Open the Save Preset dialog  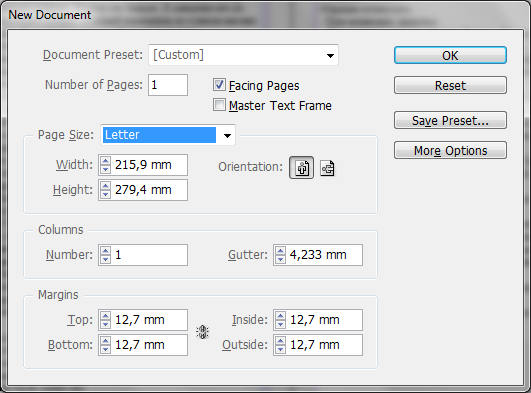pyautogui.click(x=450, y=120)
